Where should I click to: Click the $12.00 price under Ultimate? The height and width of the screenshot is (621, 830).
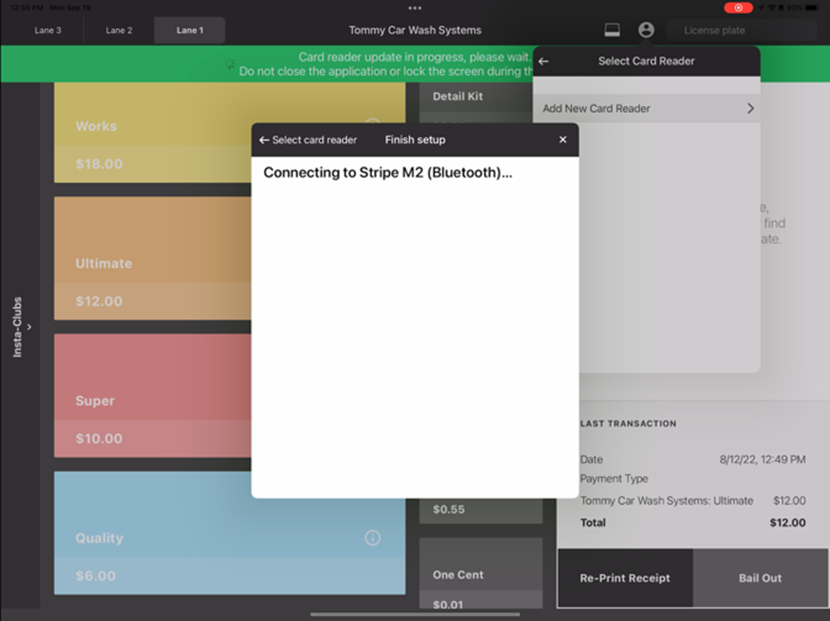tap(99, 301)
